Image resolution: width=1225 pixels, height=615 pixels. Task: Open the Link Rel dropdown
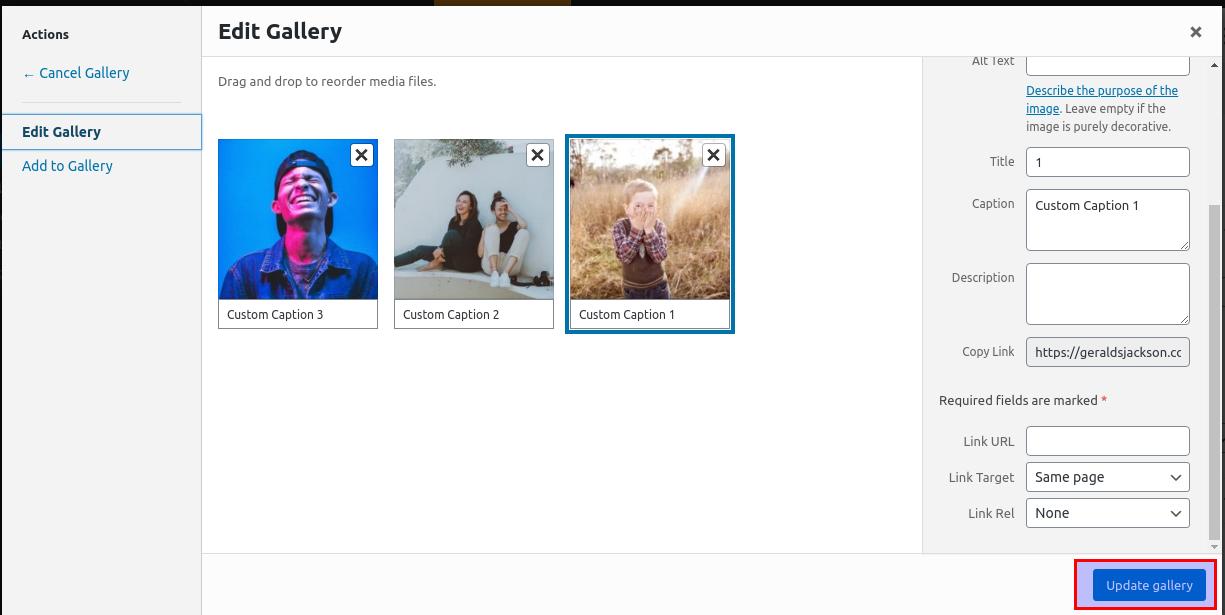[x=1108, y=513]
